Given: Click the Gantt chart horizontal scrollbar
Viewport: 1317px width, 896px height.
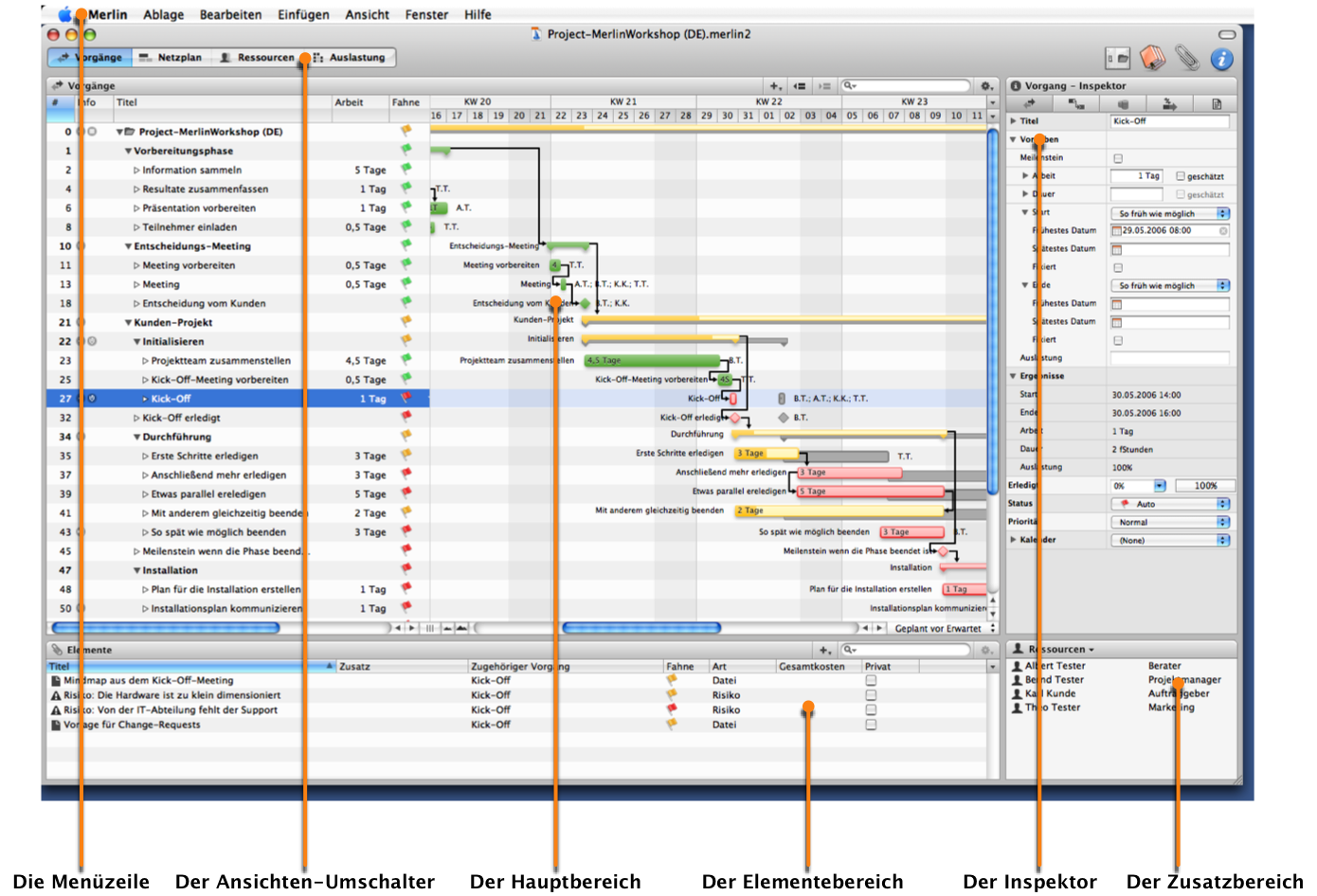Looking at the screenshot, I should coord(641,628).
